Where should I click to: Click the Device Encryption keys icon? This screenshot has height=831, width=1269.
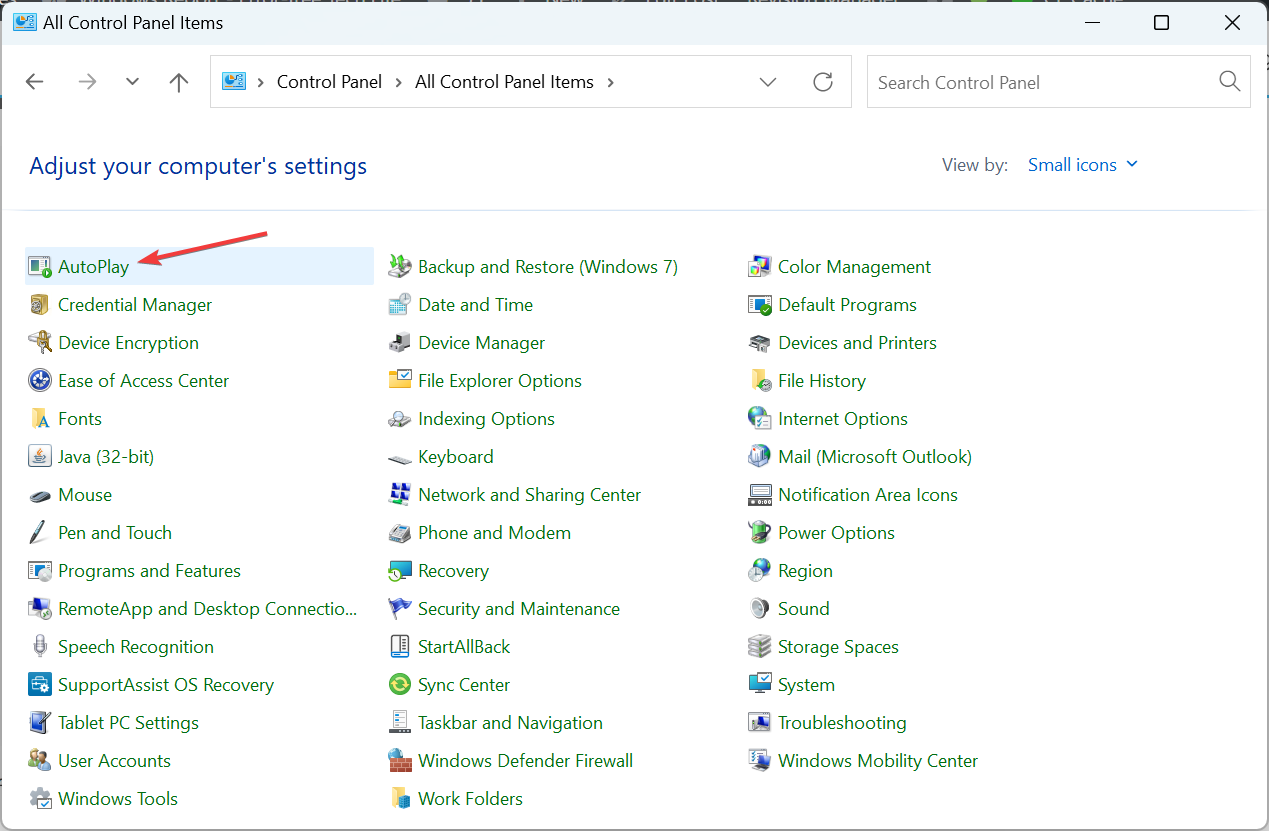point(40,343)
